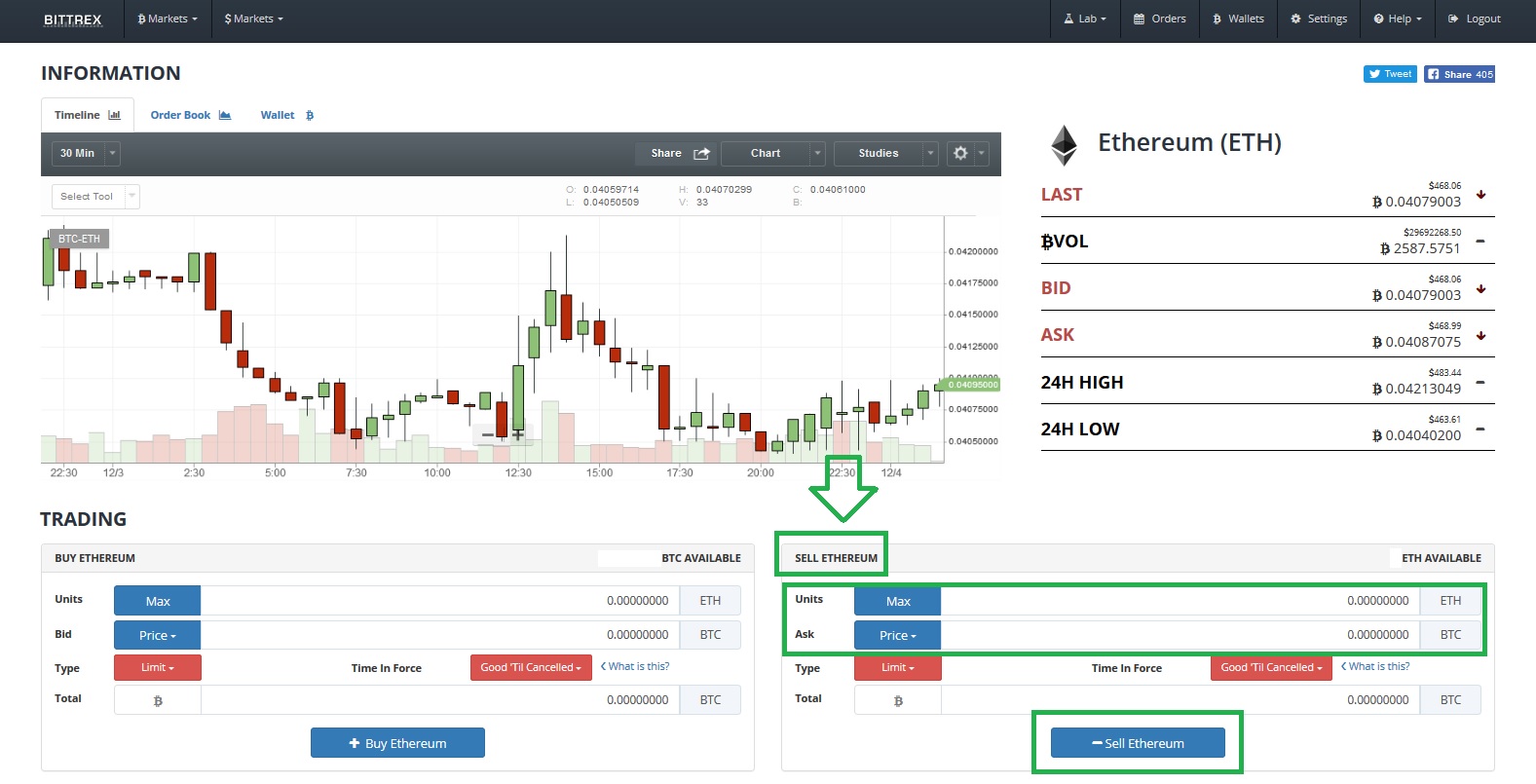Viewport: 1536px width, 784px height.
Task: Click the Ethereum (ETH) heading
Action: click(x=1189, y=143)
